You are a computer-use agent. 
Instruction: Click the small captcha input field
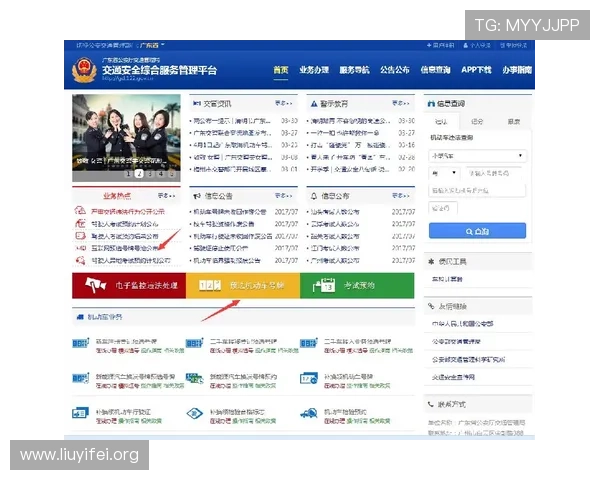[443, 208]
